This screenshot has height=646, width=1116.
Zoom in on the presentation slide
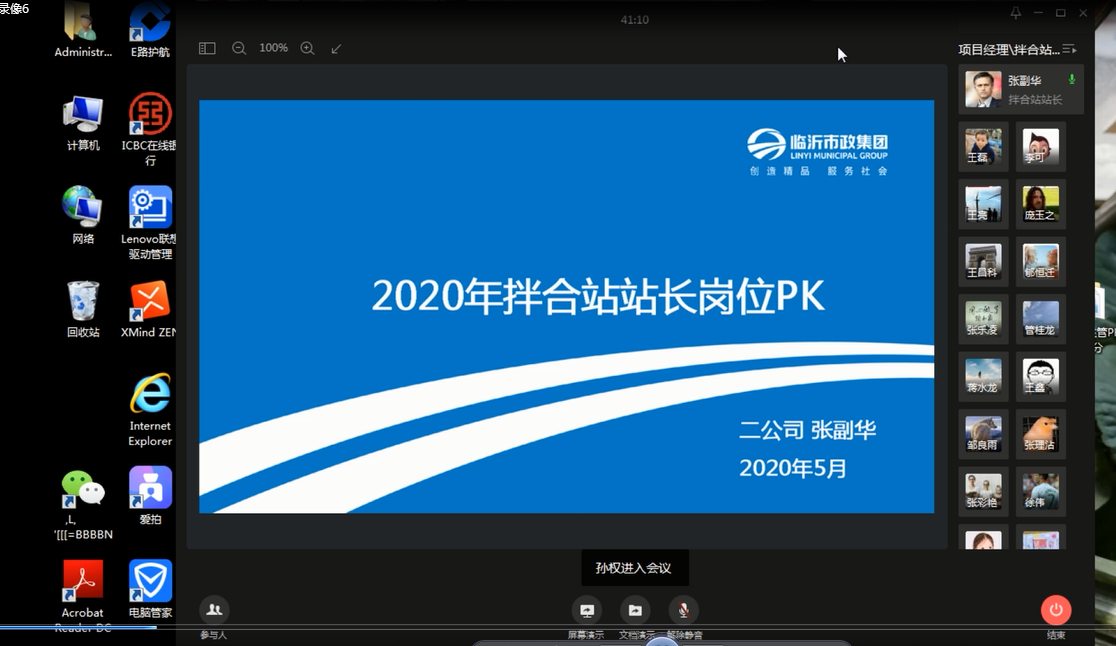307,47
